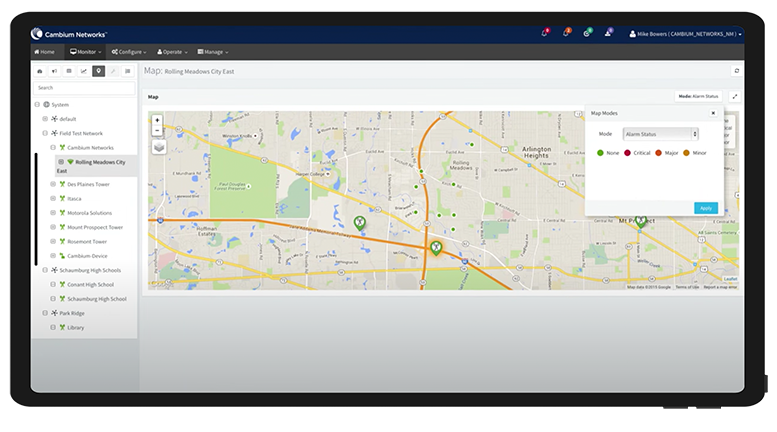
Task: Go to the Home menu
Action: coord(45,52)
